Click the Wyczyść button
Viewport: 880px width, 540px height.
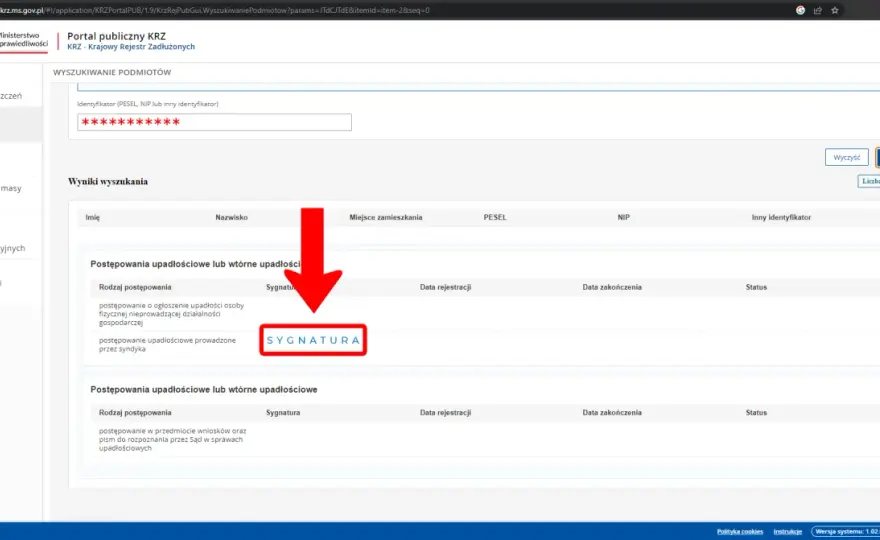[846, 157]
